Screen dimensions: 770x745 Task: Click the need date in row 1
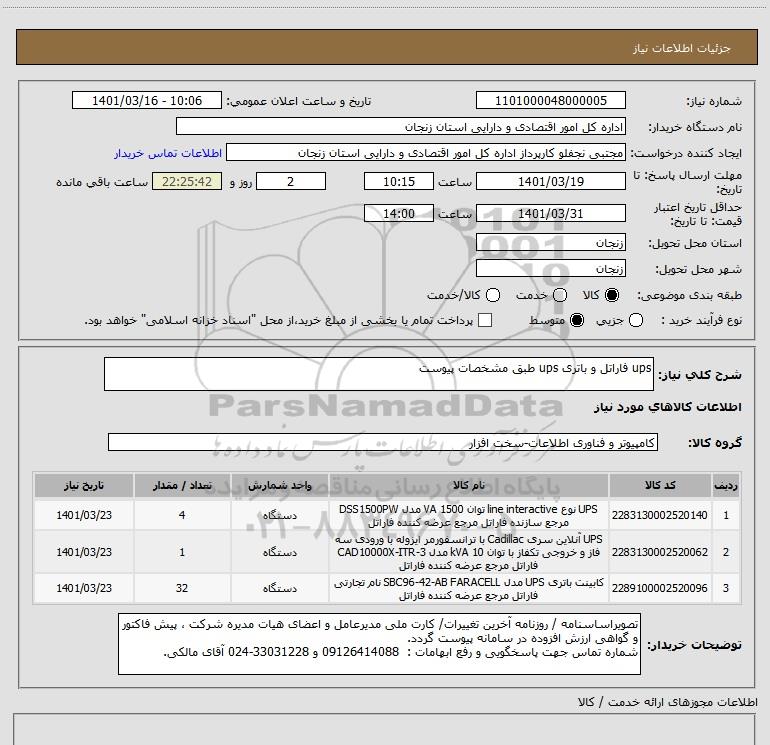(84, 515)
